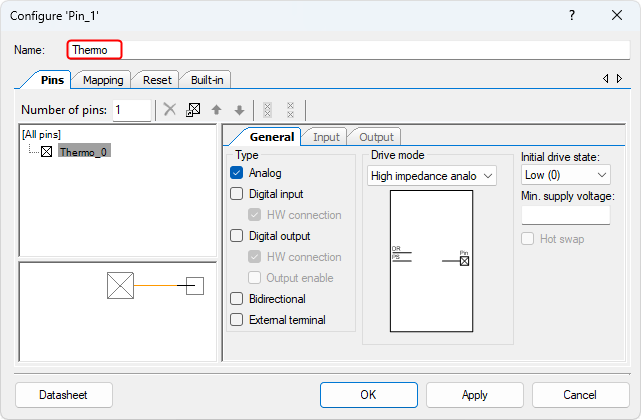Click the delete pin X icon
The width and height of the screenshot is (641, 420).
coord(170,110)
